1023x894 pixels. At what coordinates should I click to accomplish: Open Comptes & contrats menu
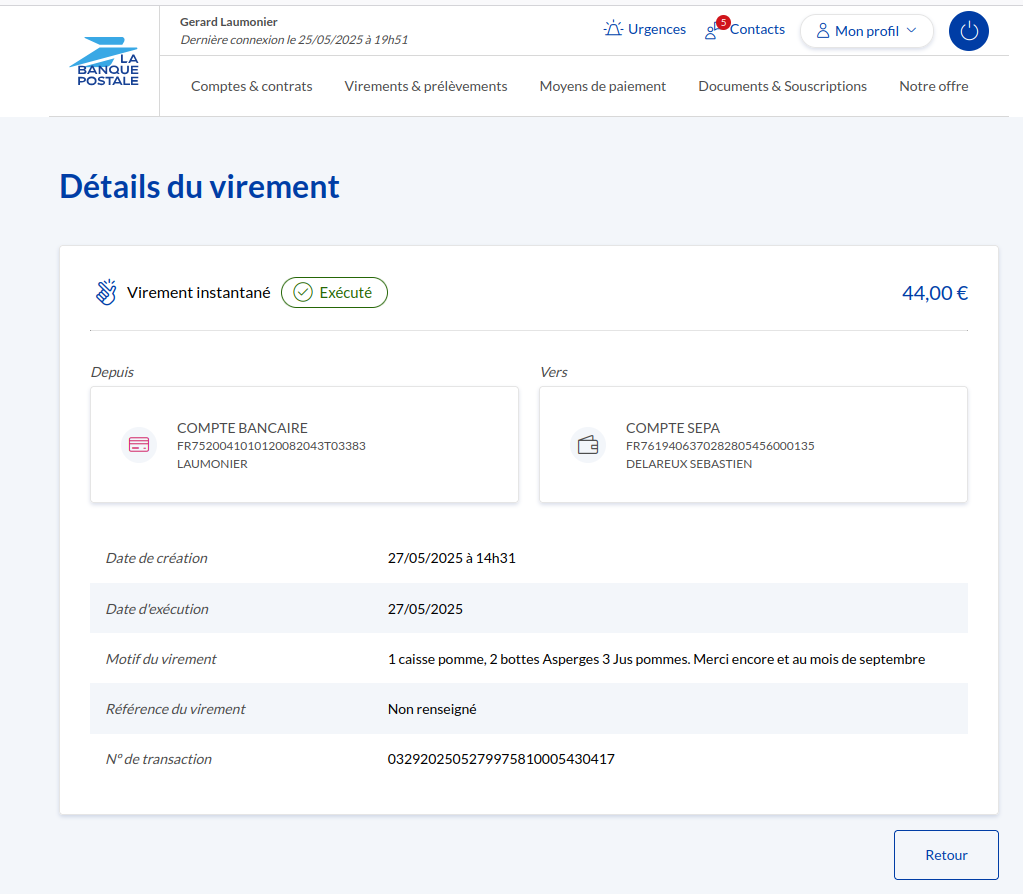252,86
